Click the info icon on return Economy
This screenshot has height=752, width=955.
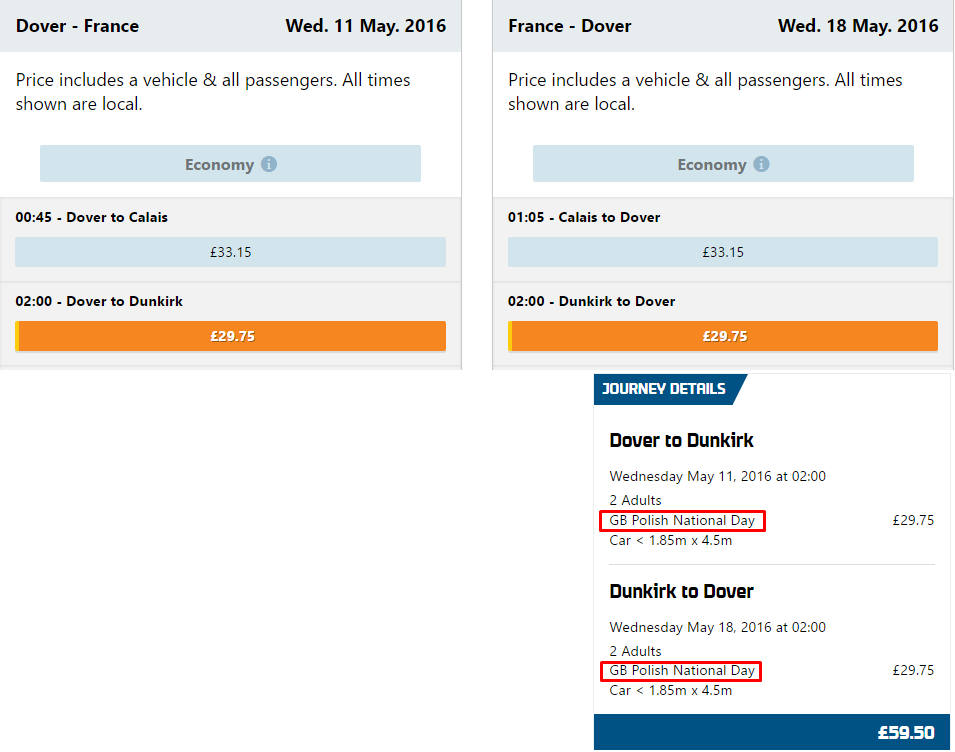pos(761,164)
